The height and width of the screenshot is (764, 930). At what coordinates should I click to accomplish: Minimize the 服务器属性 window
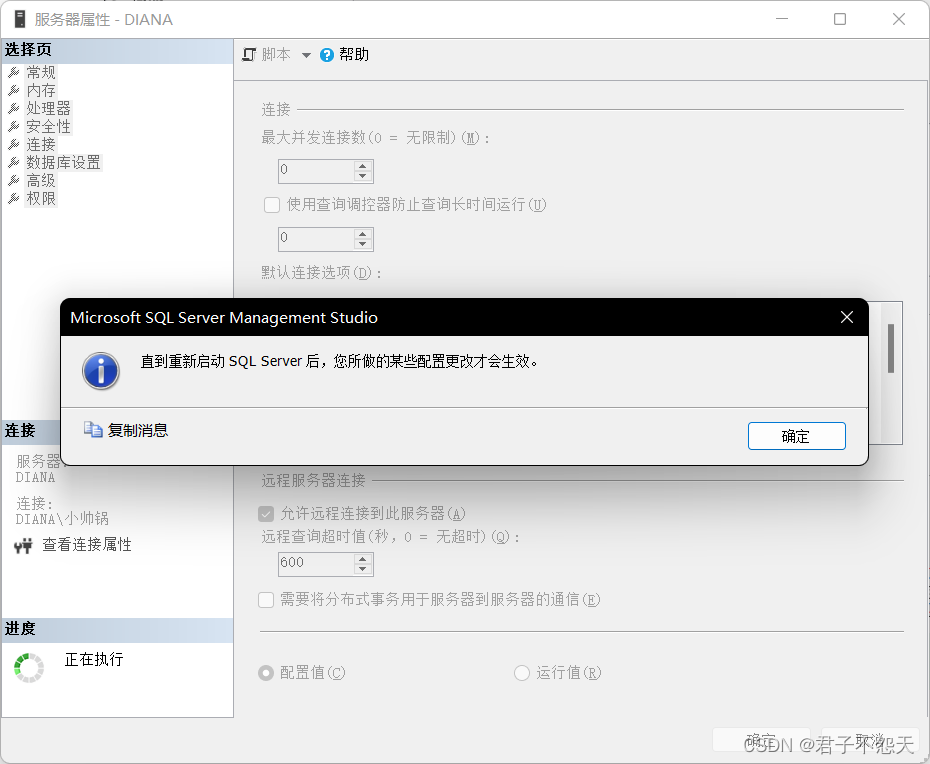(782, 19)
